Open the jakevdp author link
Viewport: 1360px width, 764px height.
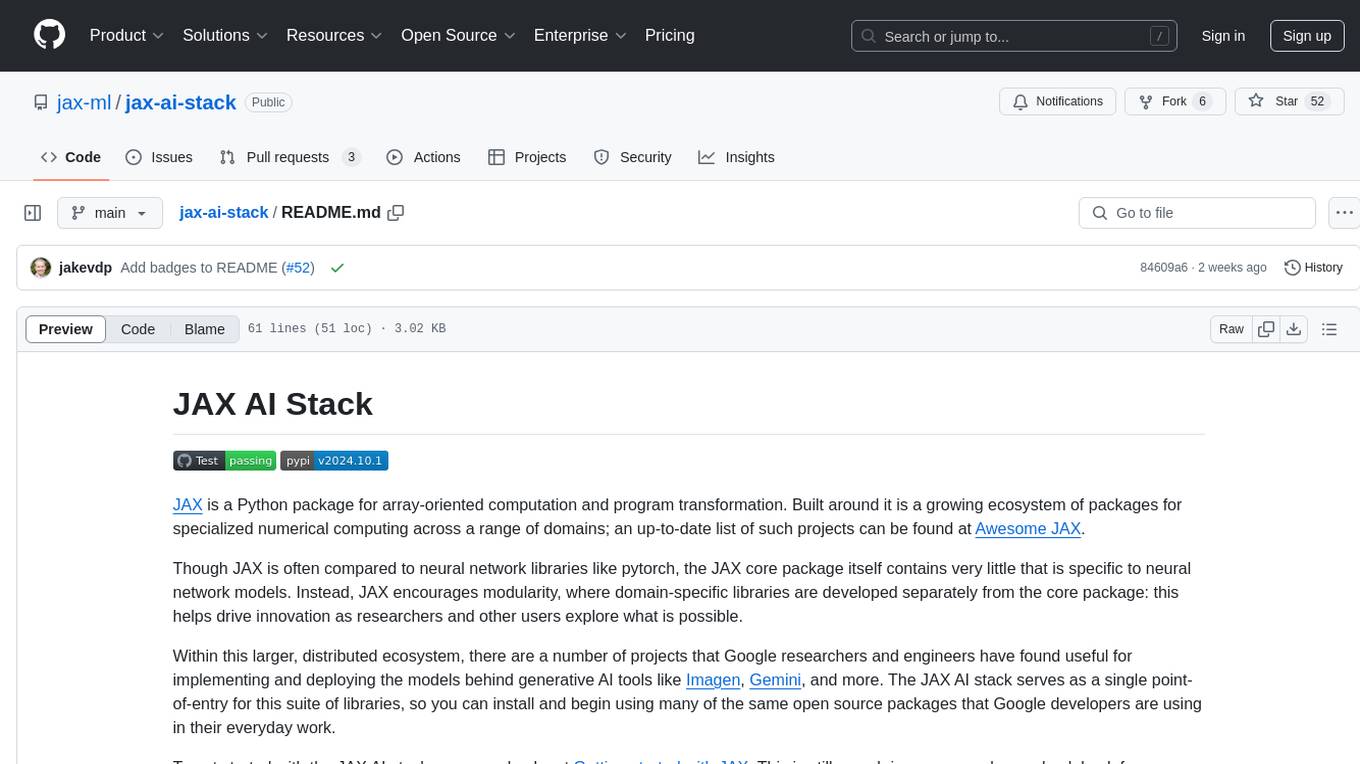point(86,268)
